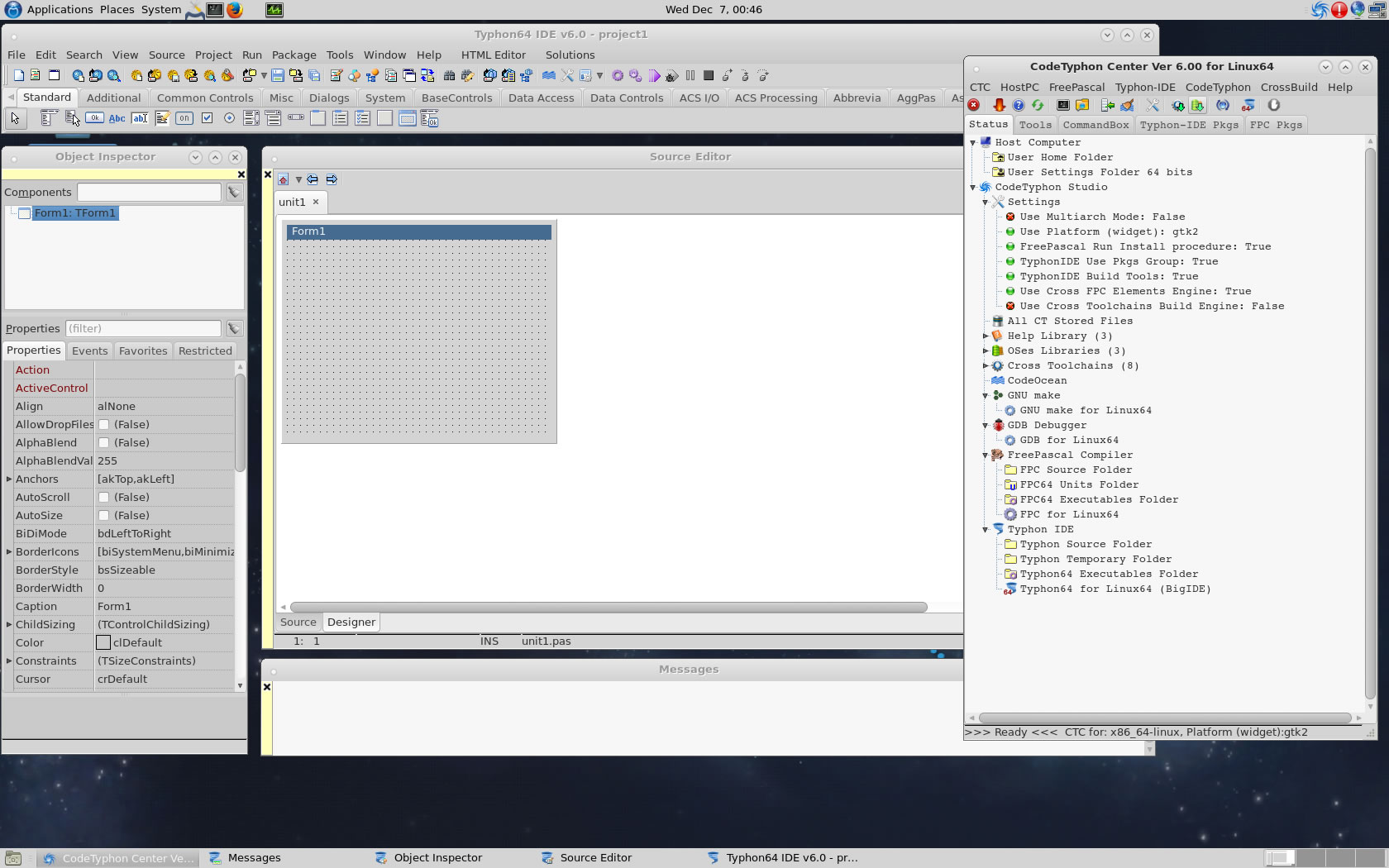
Task: Click the red stop icon in CodeTyphon Center toolbar
Action: click(974, 105)
